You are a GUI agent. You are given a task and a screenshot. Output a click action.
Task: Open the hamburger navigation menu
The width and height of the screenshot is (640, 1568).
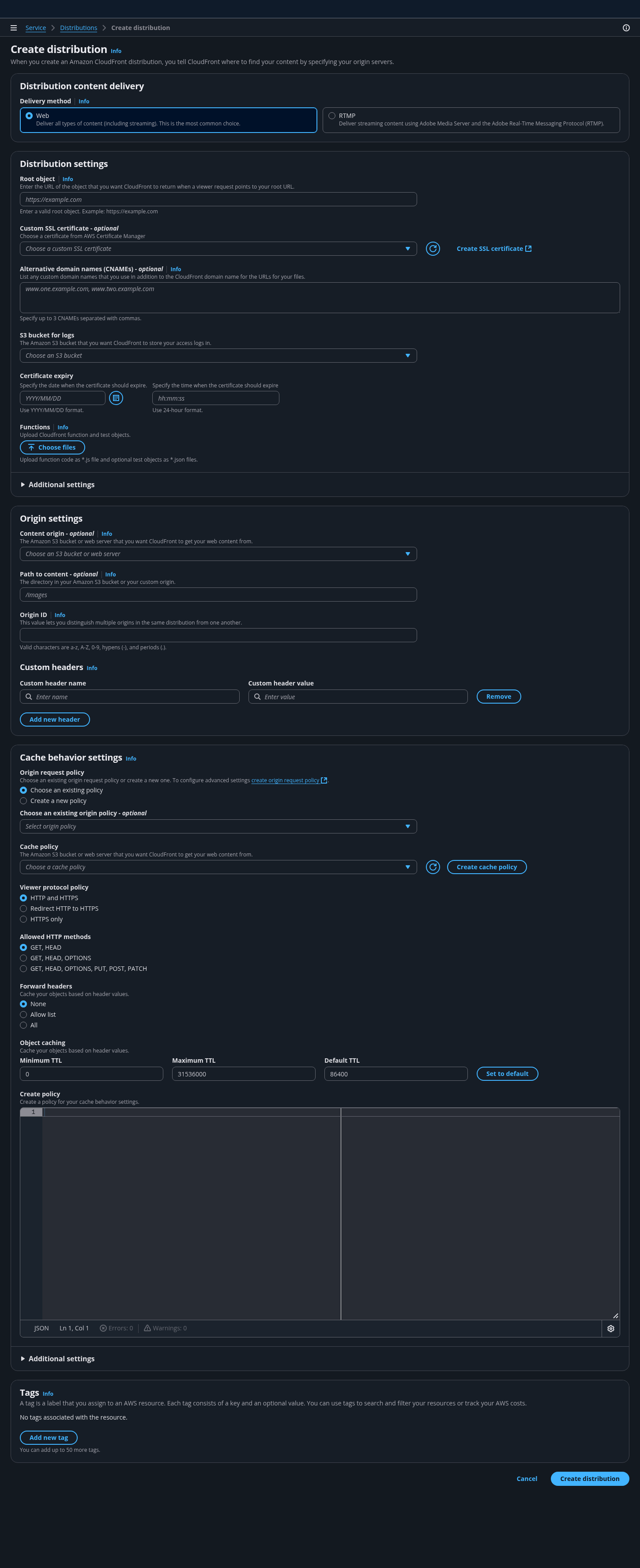[13, 28]
